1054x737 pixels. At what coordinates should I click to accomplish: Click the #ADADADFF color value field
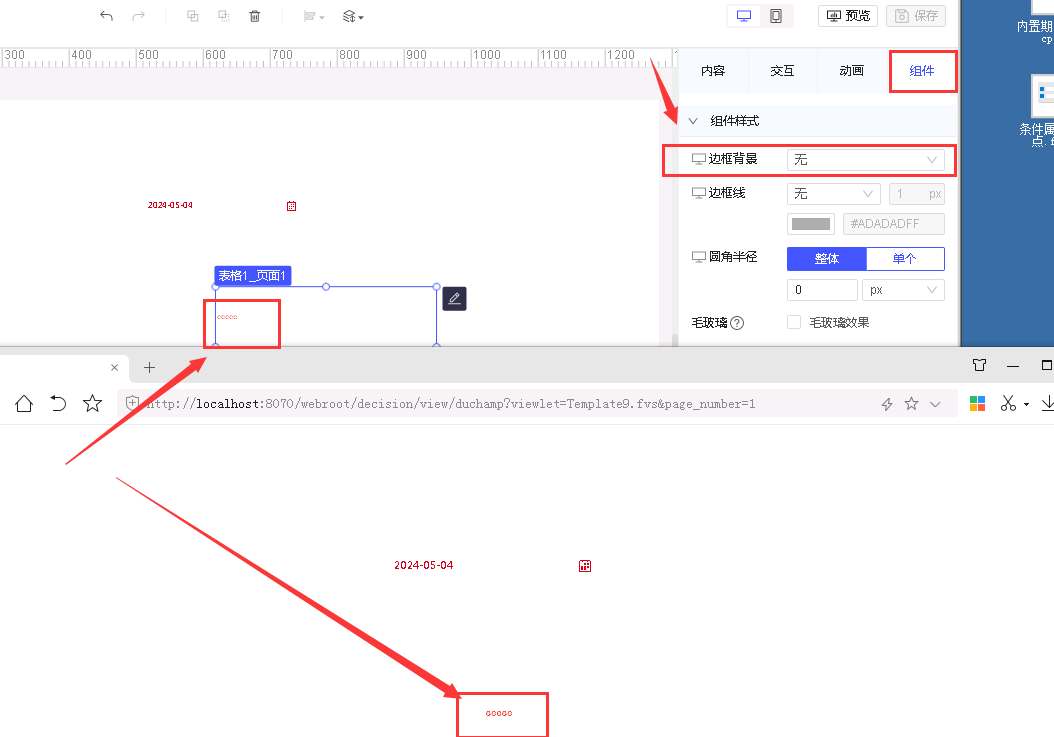click(894, 224)
